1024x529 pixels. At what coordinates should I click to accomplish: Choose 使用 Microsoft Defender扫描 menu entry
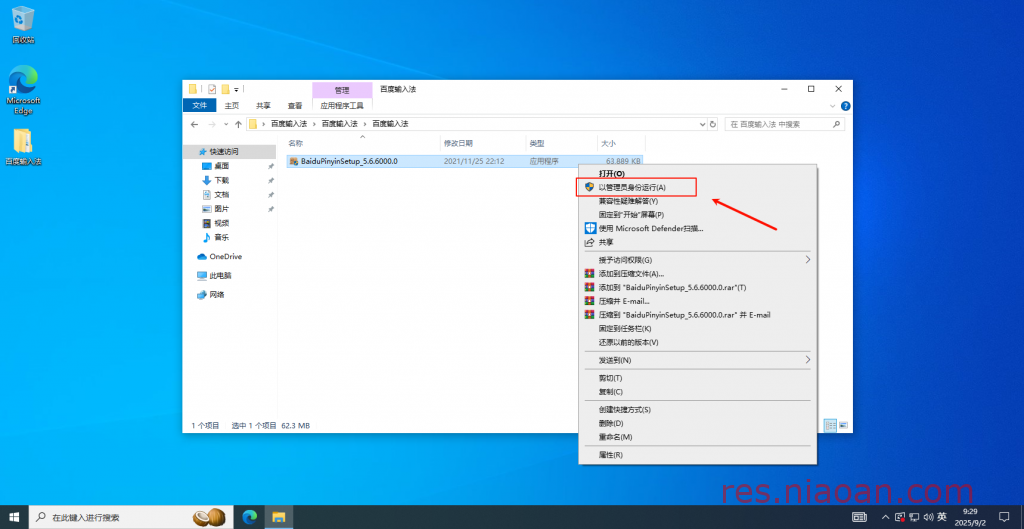[x=697, y=229]
